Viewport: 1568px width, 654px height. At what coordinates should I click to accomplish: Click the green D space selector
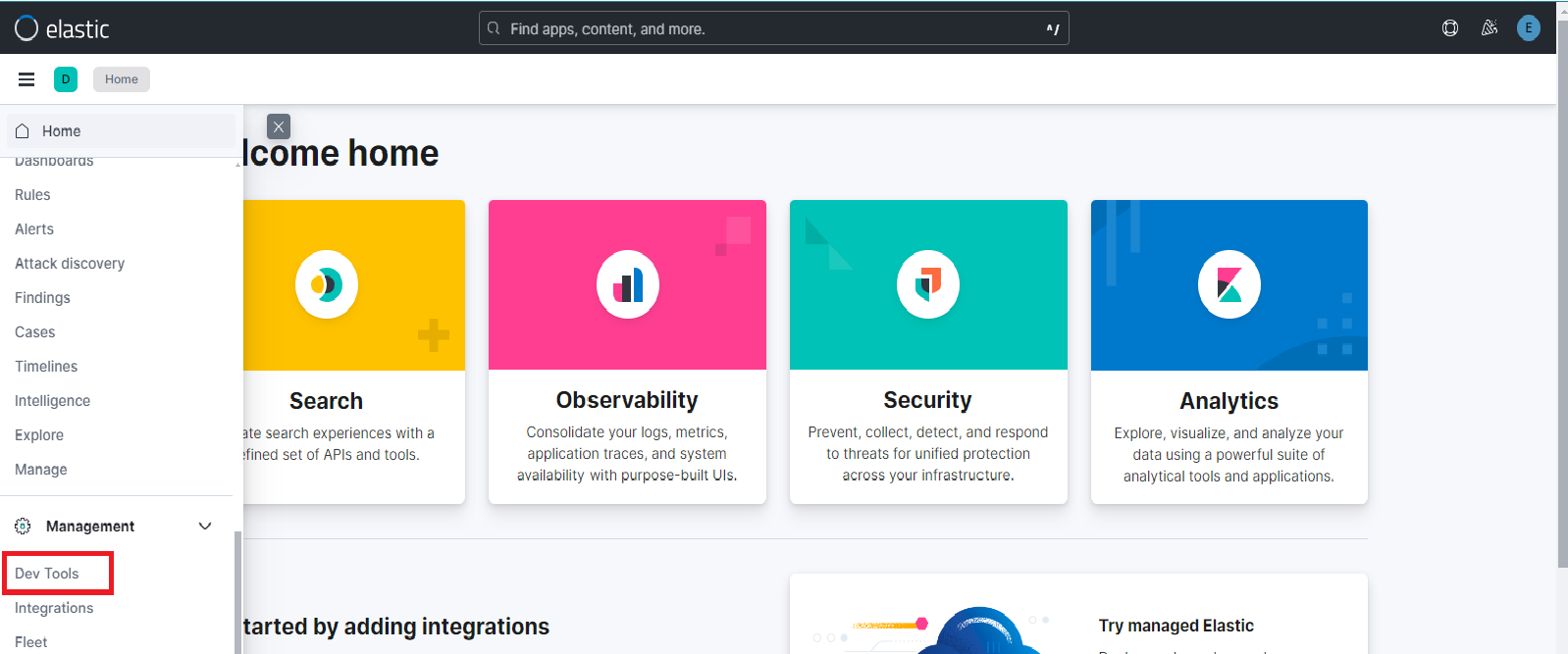tap(66, 79)
